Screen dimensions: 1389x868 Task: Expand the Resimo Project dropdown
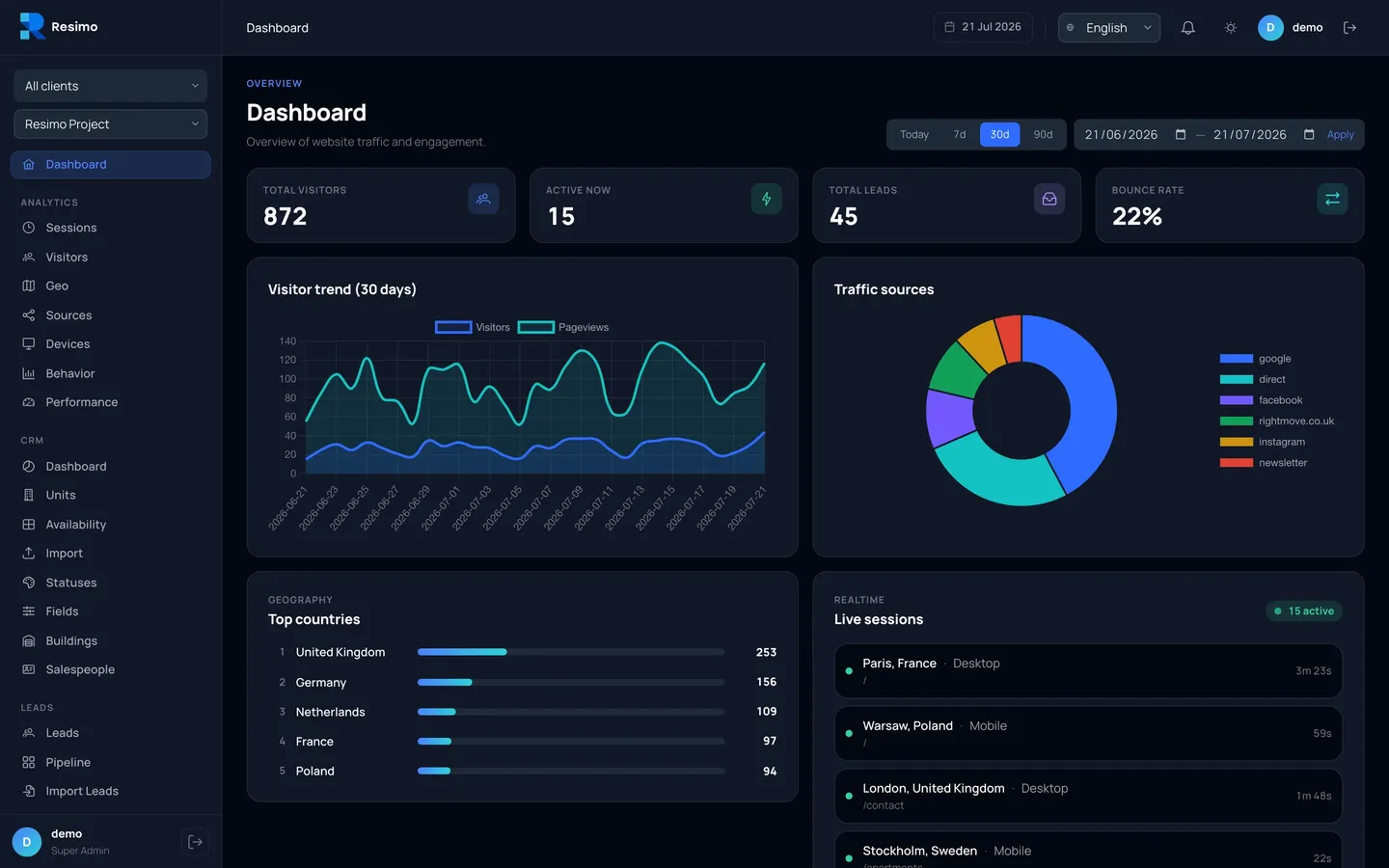pos(111,124)
